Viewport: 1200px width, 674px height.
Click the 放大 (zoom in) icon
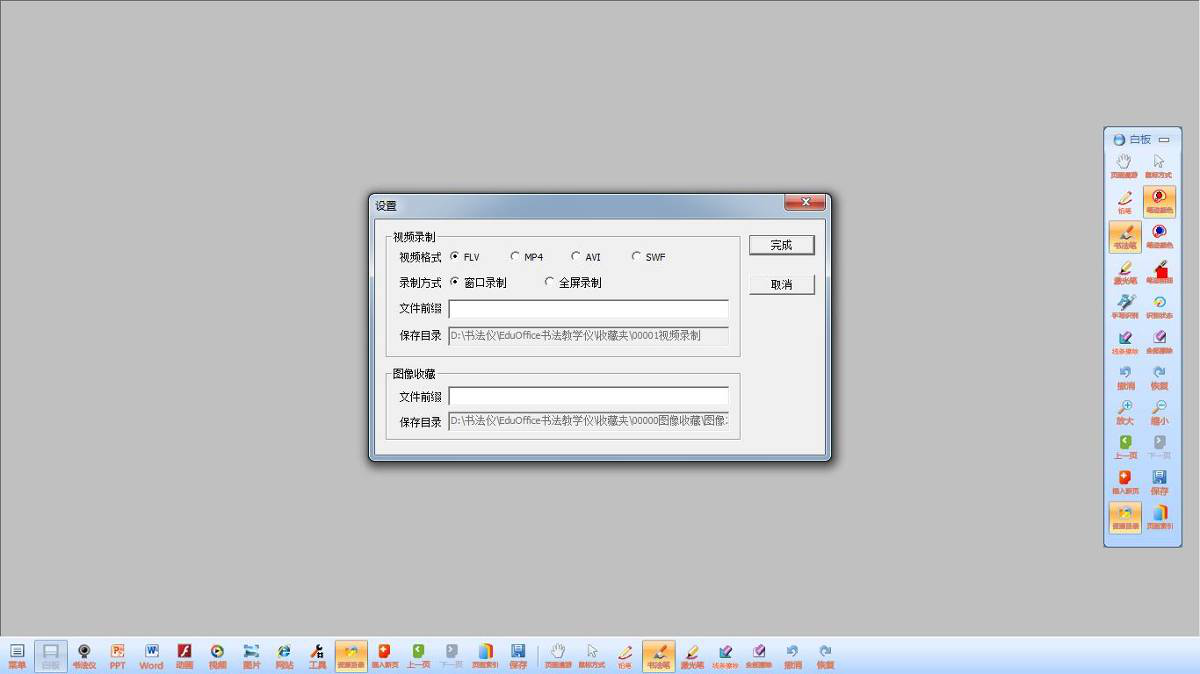tap(1125, 412)
